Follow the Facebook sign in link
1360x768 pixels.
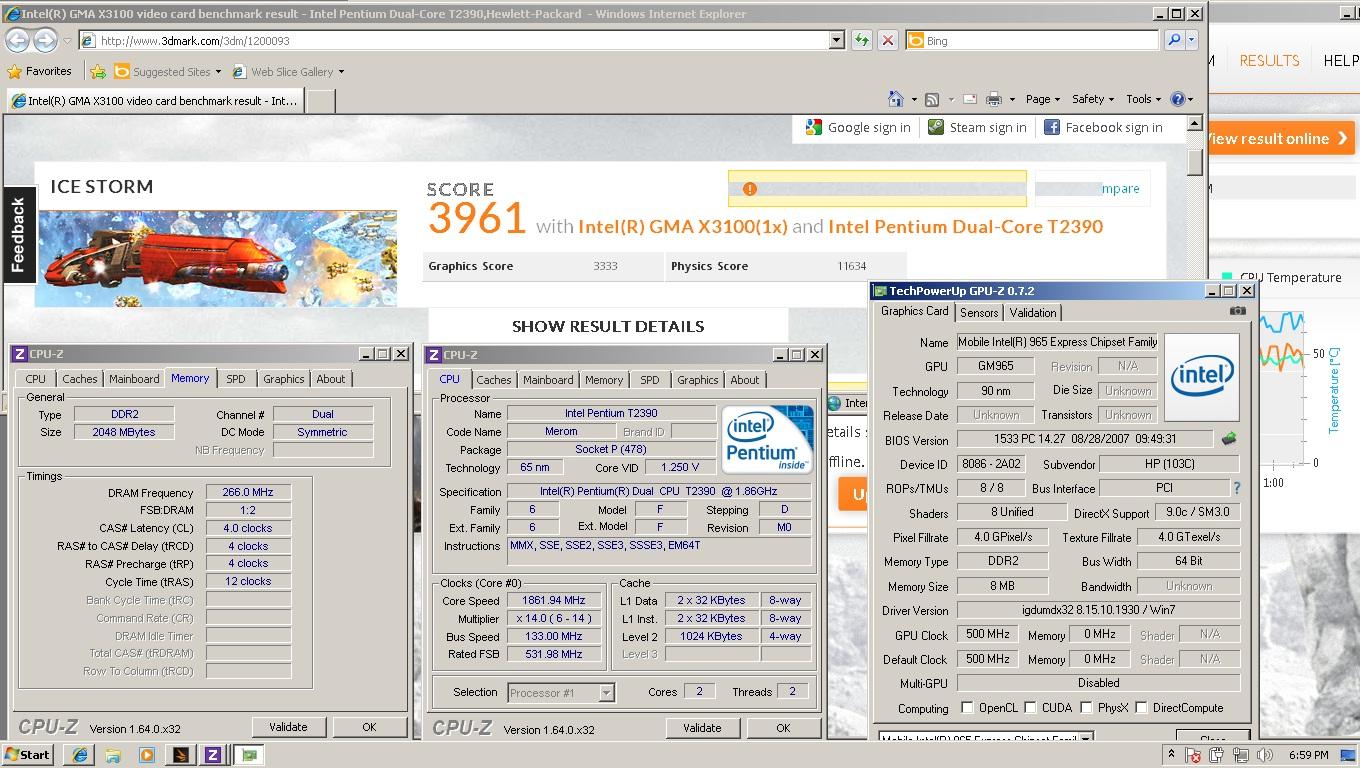coord(1103,127)
